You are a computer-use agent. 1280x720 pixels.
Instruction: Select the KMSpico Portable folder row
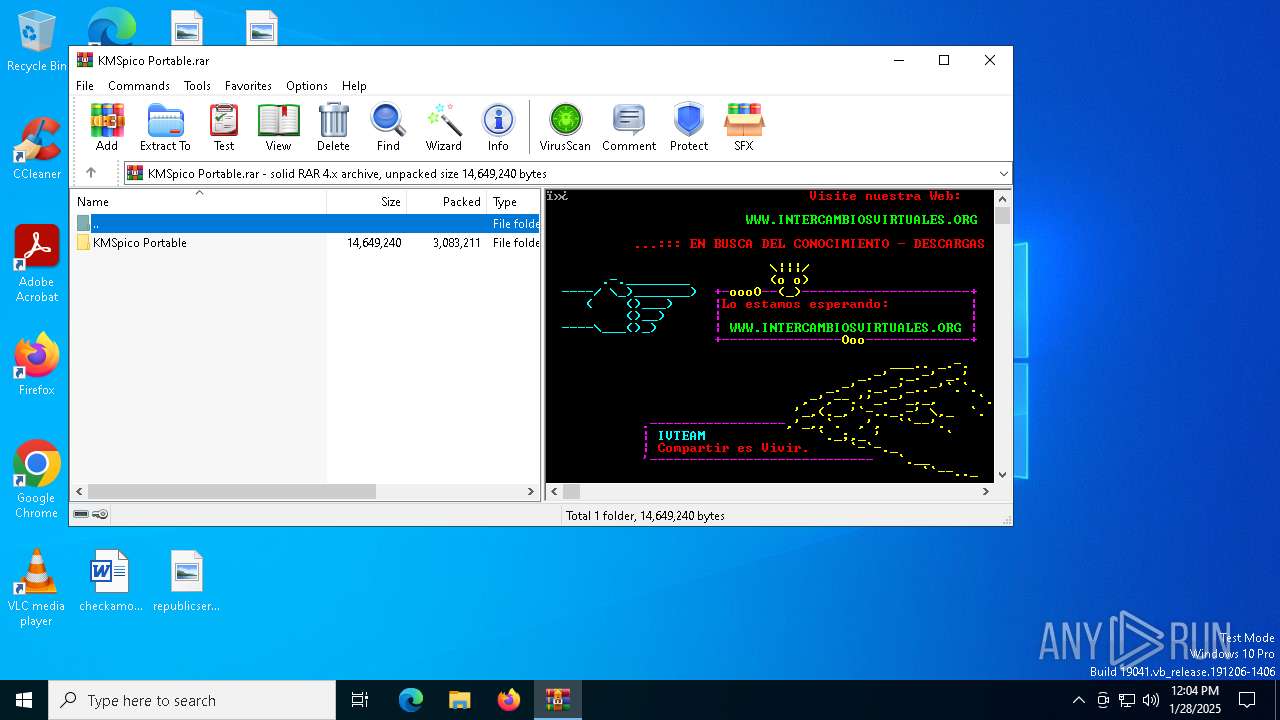[x=305, y=243]
